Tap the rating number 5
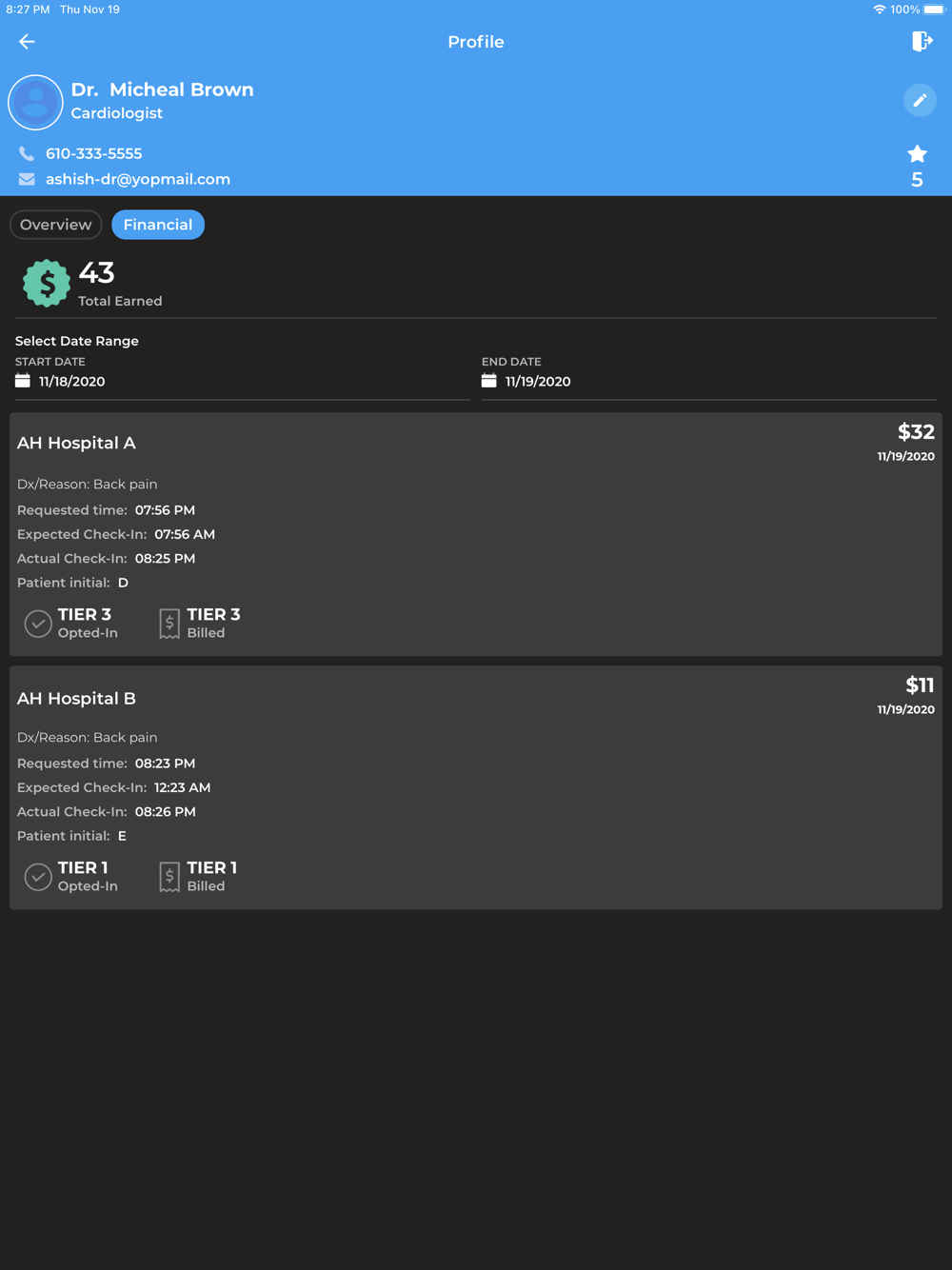This screenshot has width=952, height=1270. (x=917, y=179)
